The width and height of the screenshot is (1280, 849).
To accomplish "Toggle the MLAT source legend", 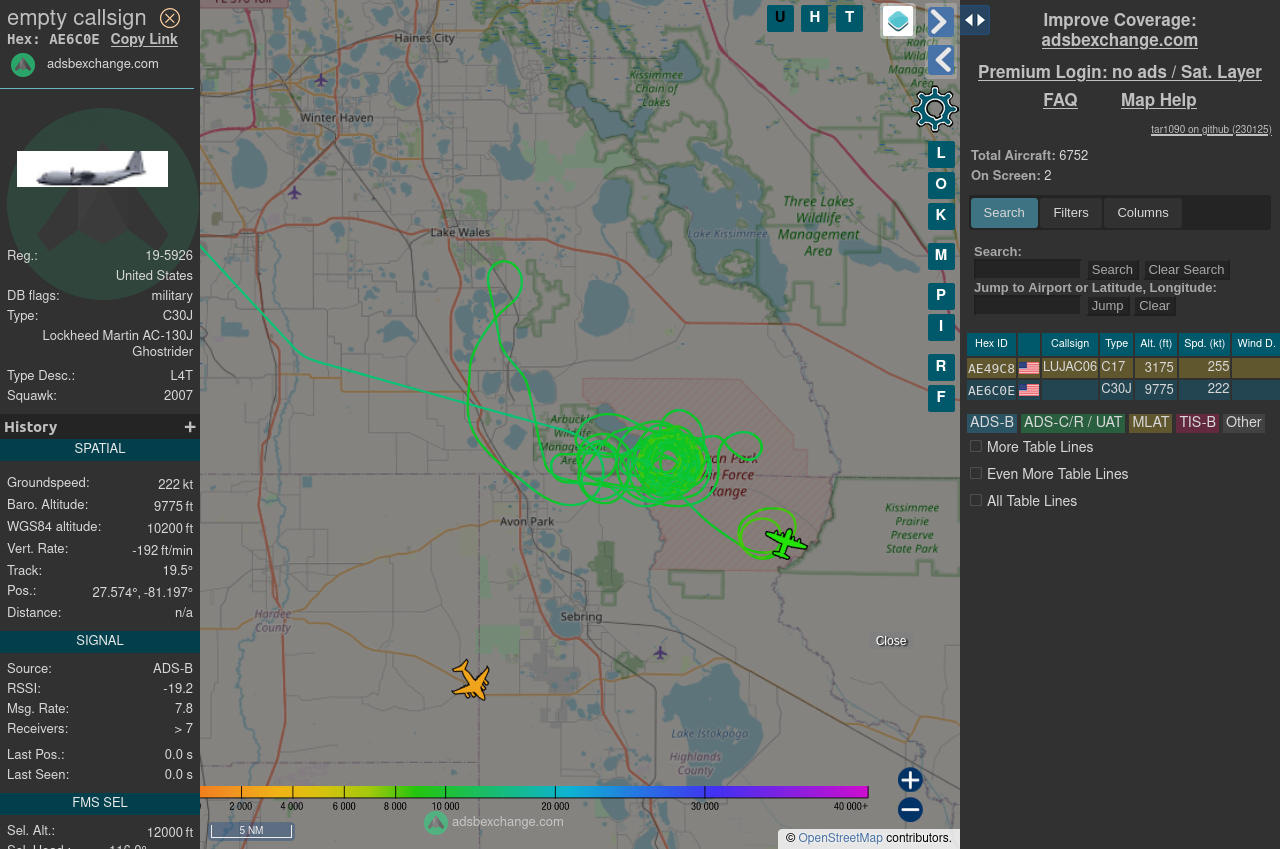I will (1150, 423).
